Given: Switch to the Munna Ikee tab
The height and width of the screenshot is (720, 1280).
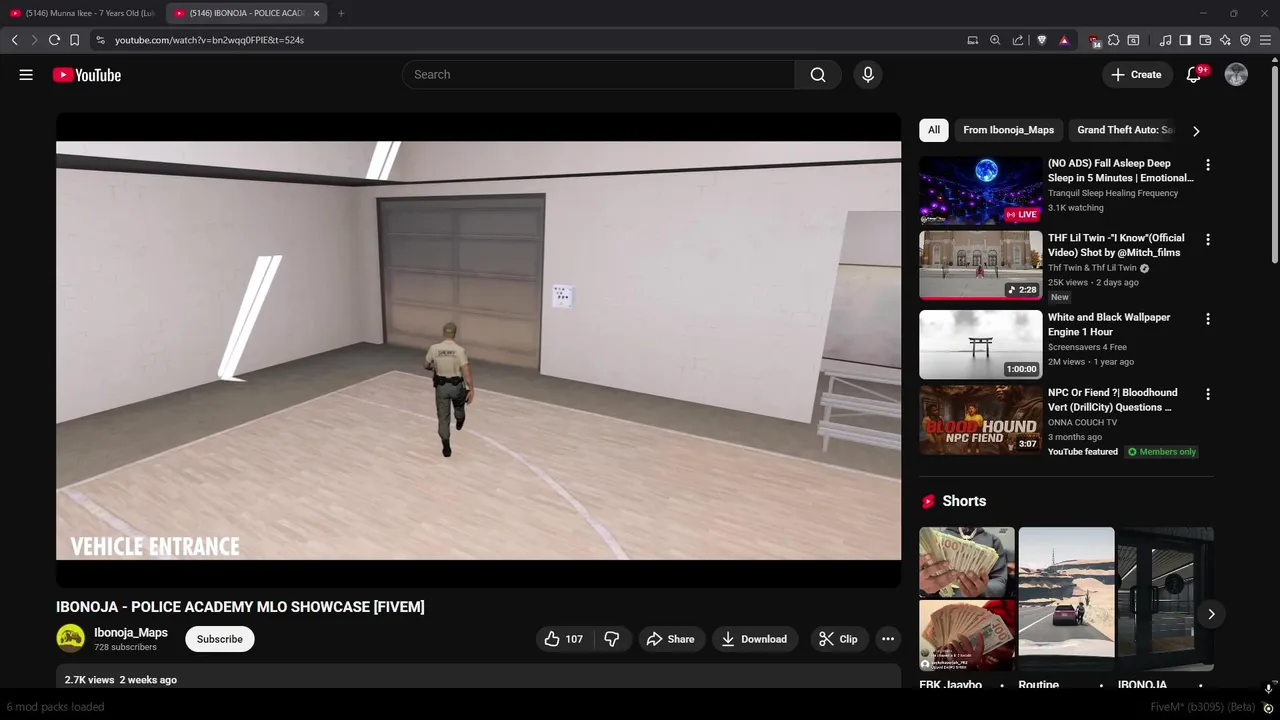Looking at the screenshot, I should point(82,13).
